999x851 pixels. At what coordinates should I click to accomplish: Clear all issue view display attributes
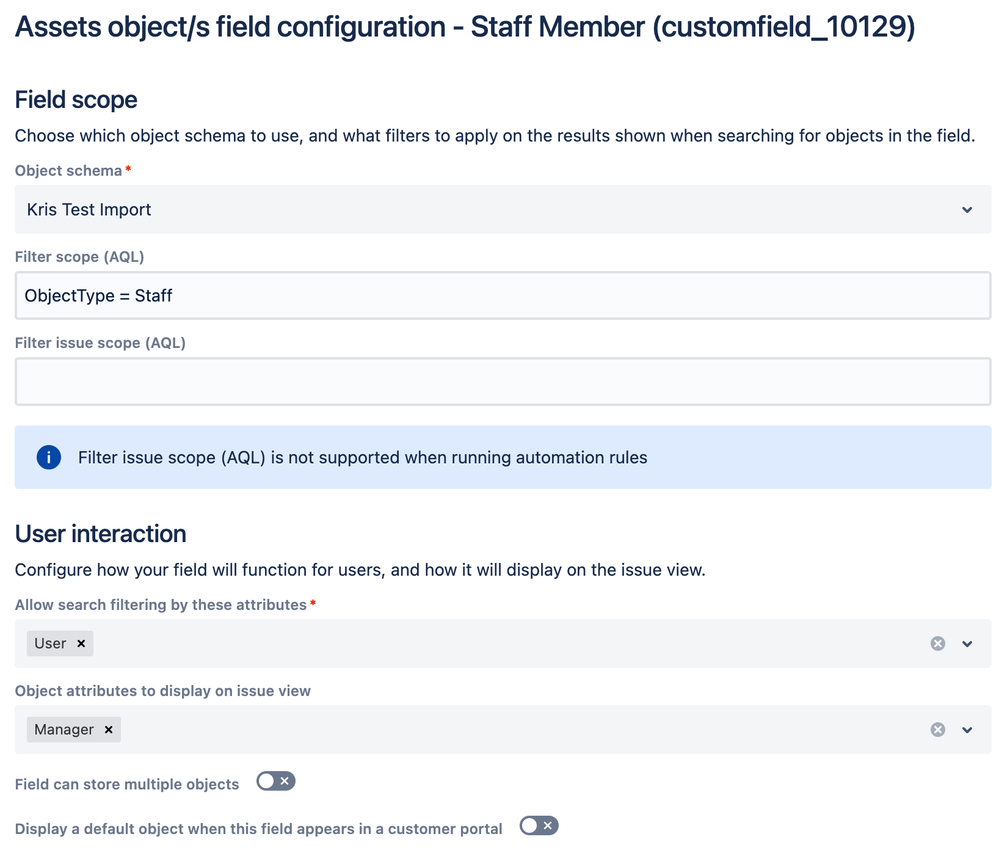click(938, 730)
